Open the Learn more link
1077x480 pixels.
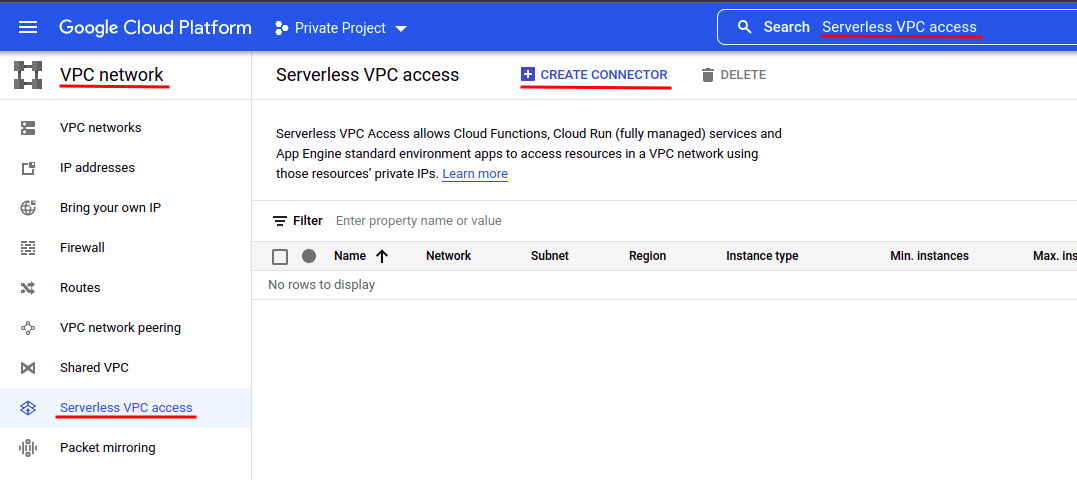[475, 174]
